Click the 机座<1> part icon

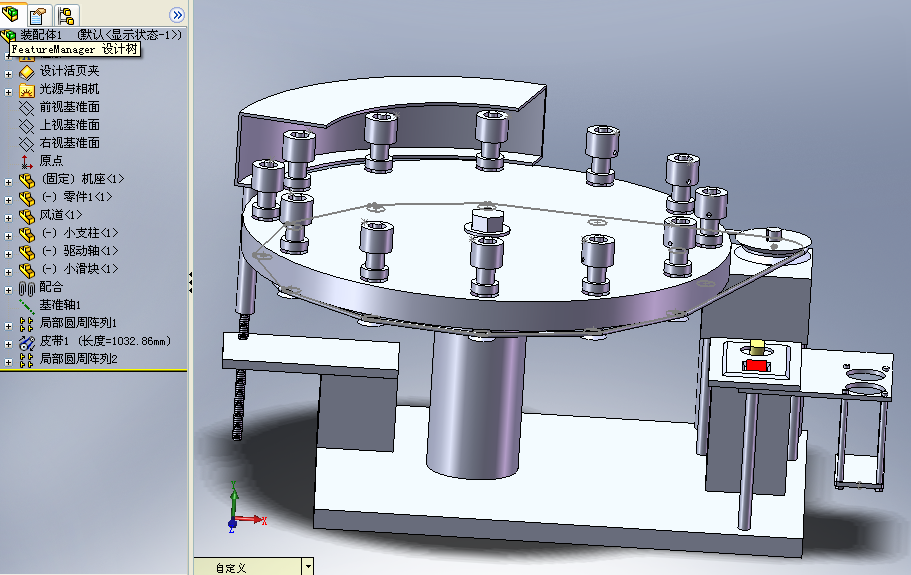point(27,180)
